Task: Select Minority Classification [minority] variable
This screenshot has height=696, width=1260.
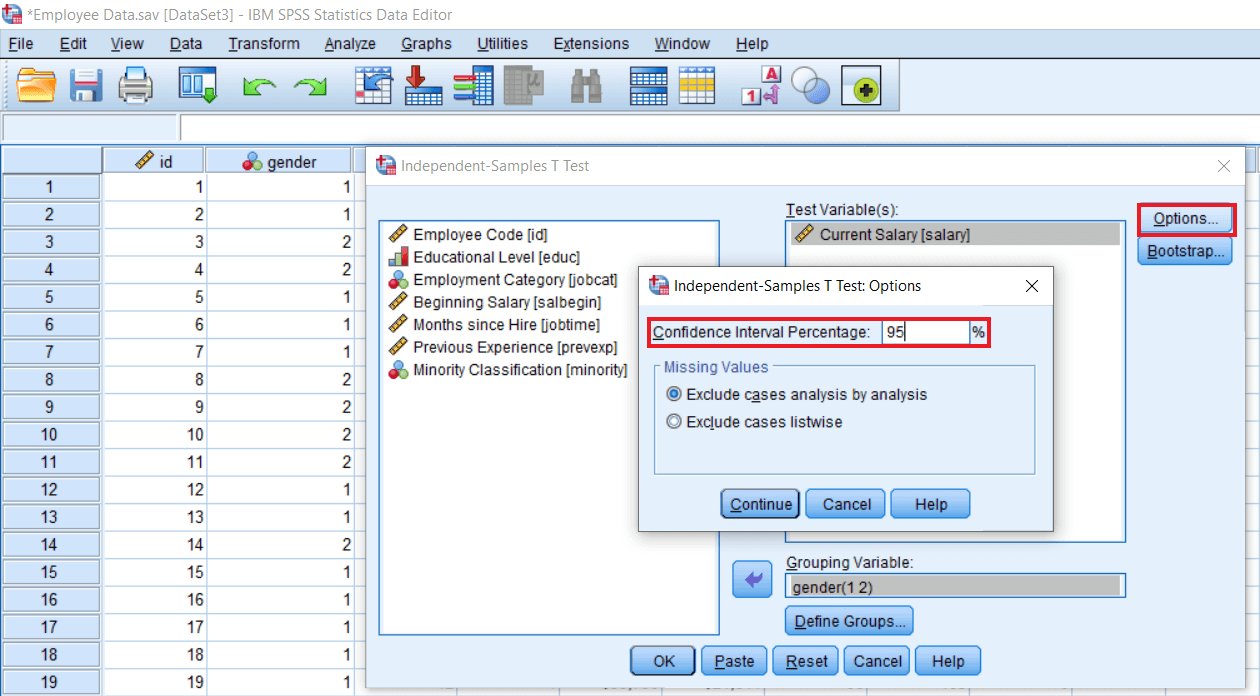Action: pyautogui.click(x=507, y=370)
